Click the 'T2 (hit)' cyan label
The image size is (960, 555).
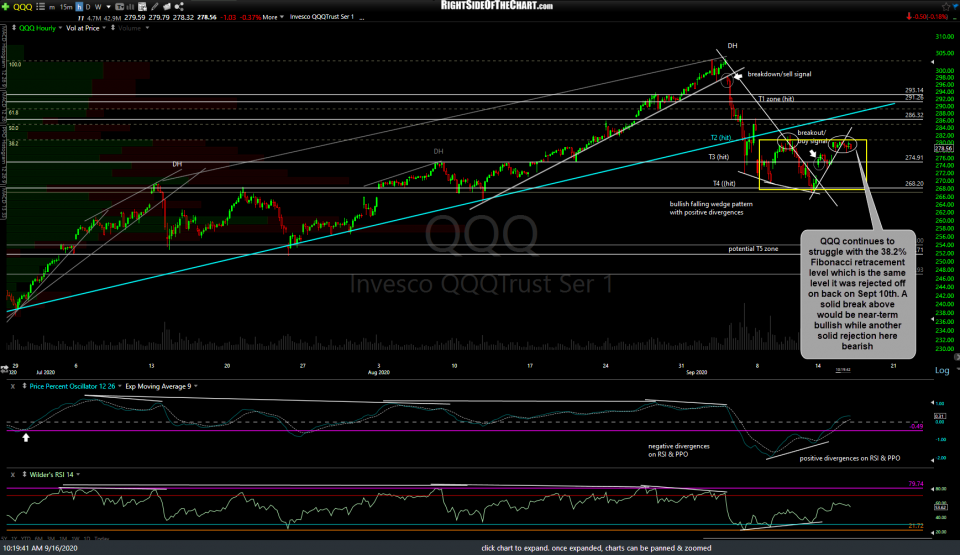click(x=721, y=138)
